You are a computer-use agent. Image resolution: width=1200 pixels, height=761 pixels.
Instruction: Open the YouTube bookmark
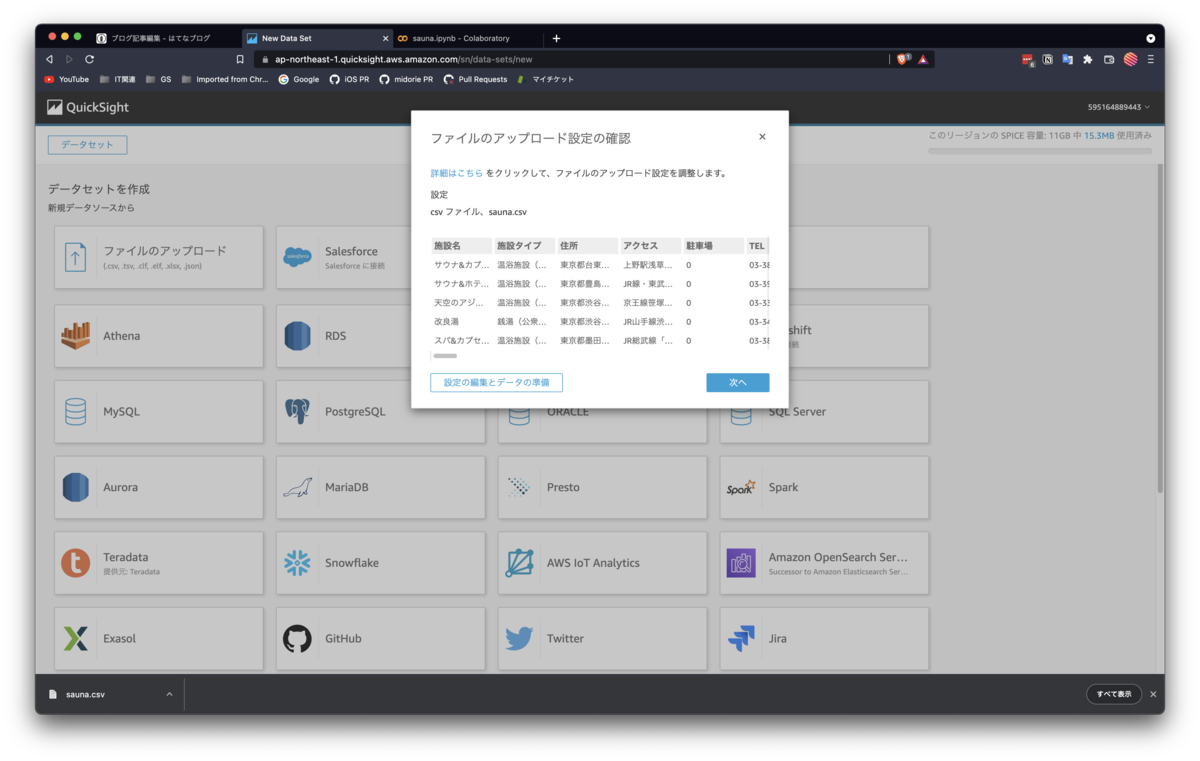pyautogui.click(x=66, y=79)
